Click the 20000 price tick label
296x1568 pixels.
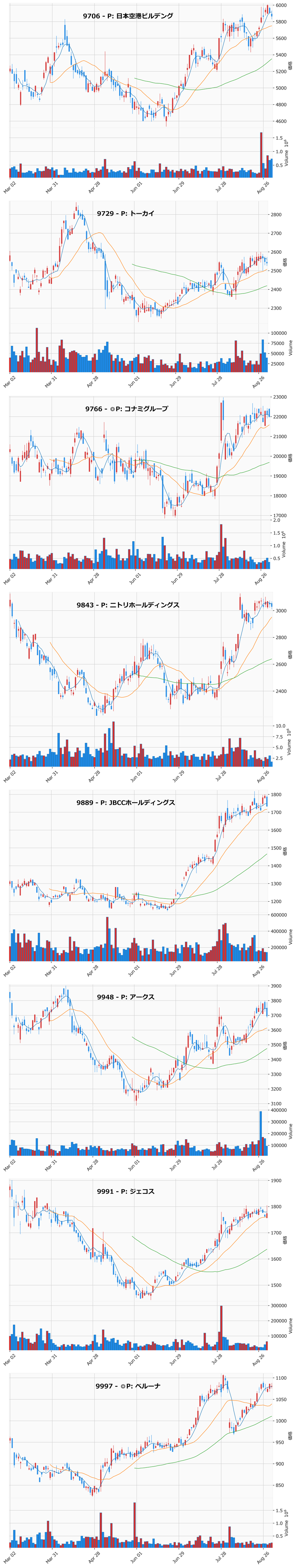(280, 456)
